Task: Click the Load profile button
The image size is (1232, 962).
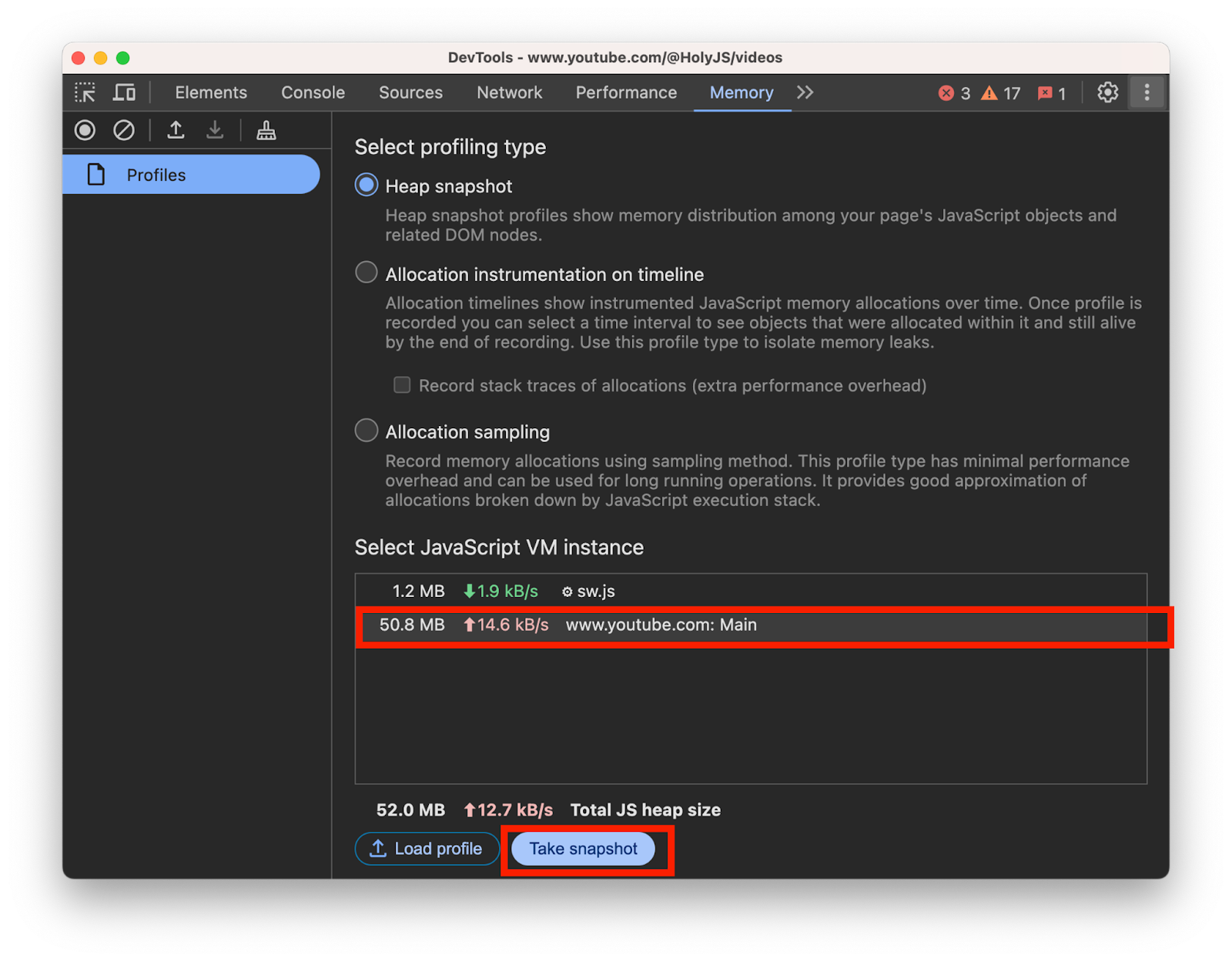Action: pos(427,849)
